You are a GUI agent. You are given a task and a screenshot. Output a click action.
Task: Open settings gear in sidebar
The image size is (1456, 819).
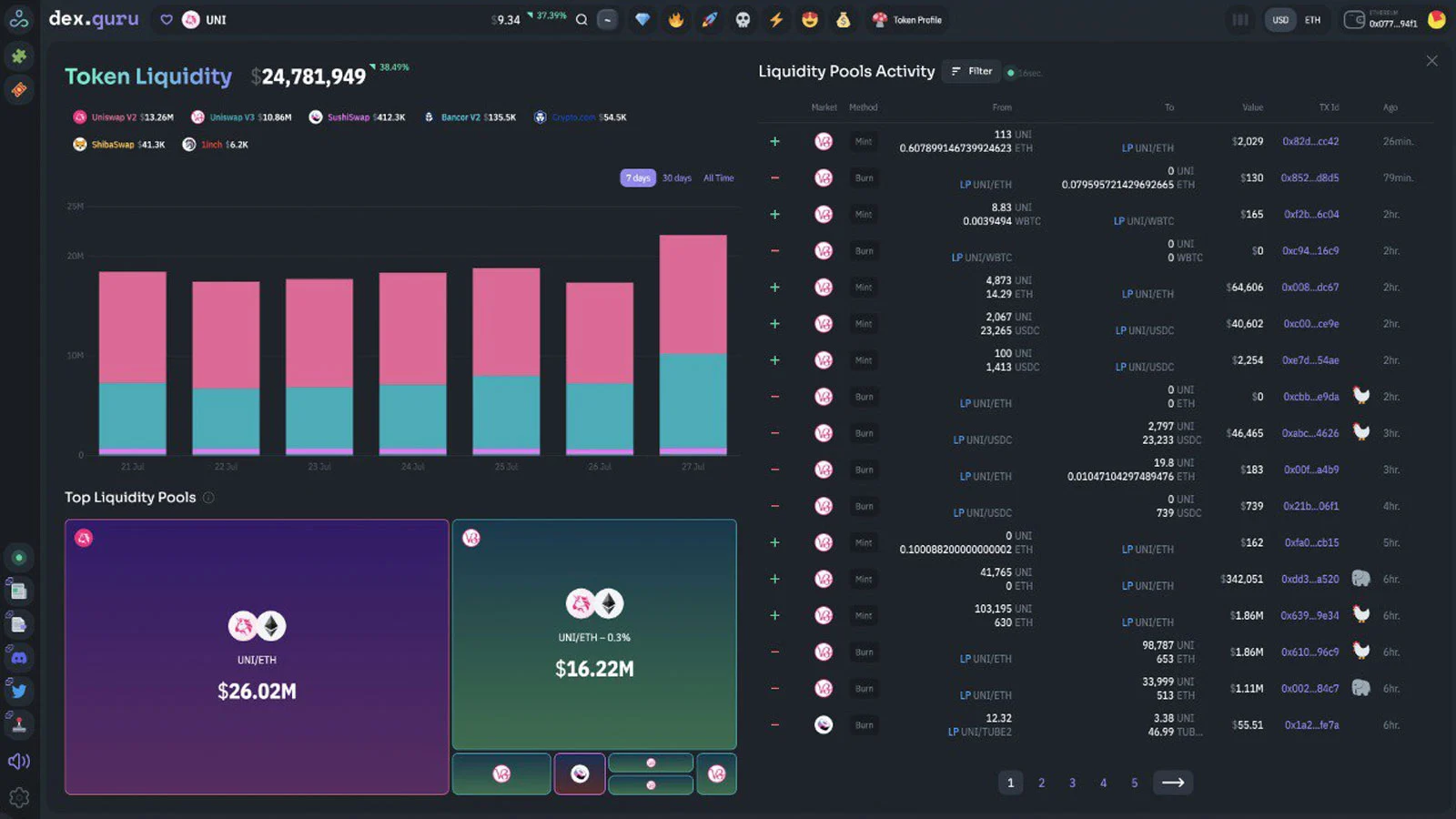click(19, 798)
